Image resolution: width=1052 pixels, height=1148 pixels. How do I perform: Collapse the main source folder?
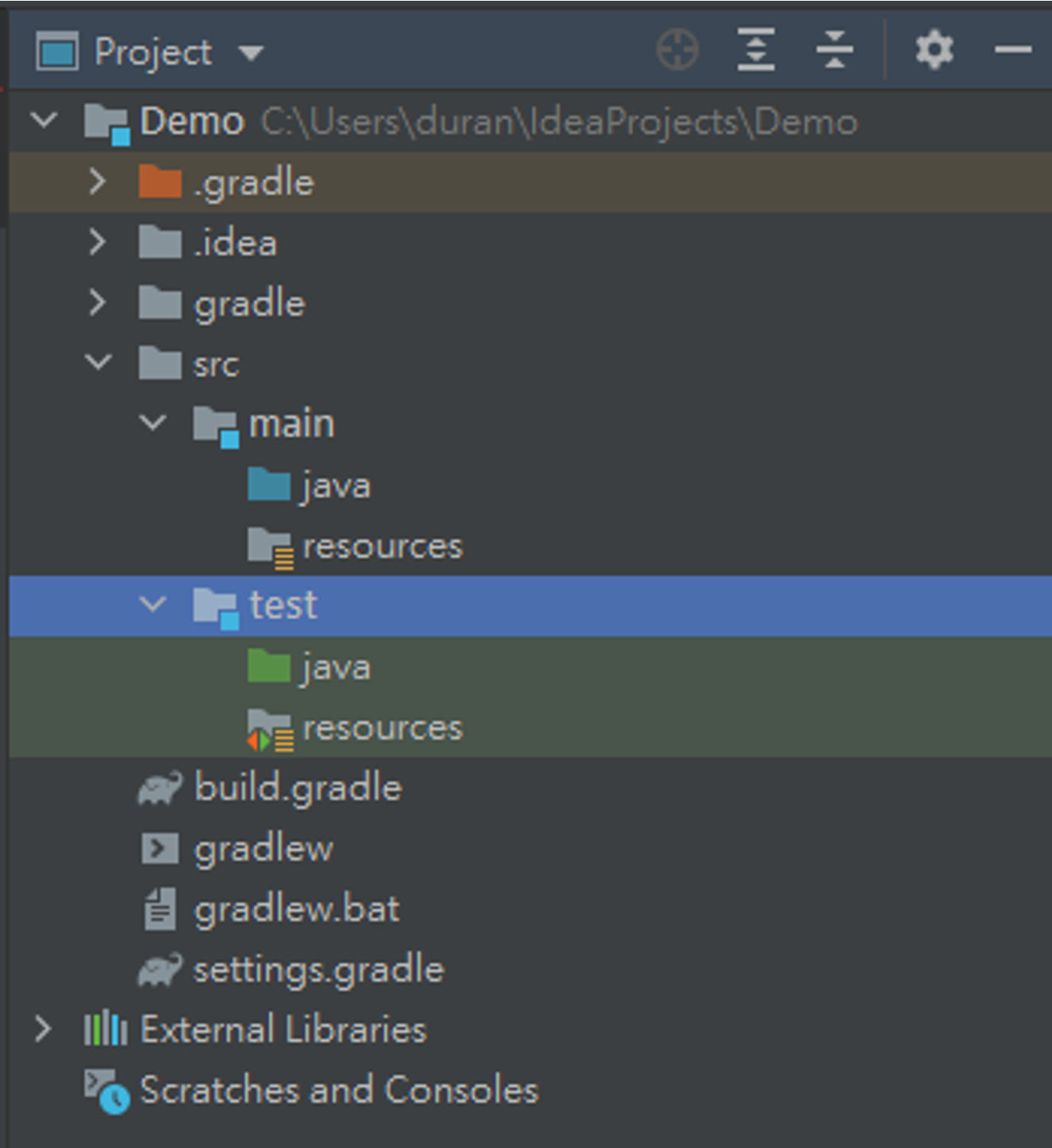(x=151, y=424)
